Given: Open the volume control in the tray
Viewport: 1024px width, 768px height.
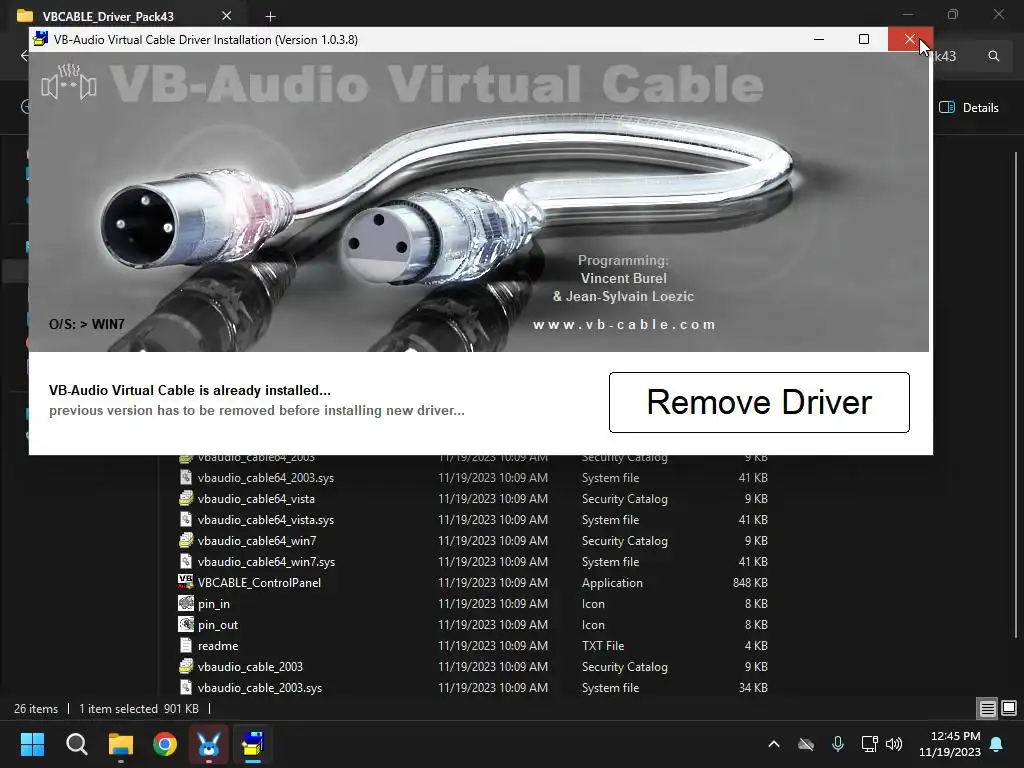Looking at the screenshot, I should pyautogui.click(x=894, y=744).
